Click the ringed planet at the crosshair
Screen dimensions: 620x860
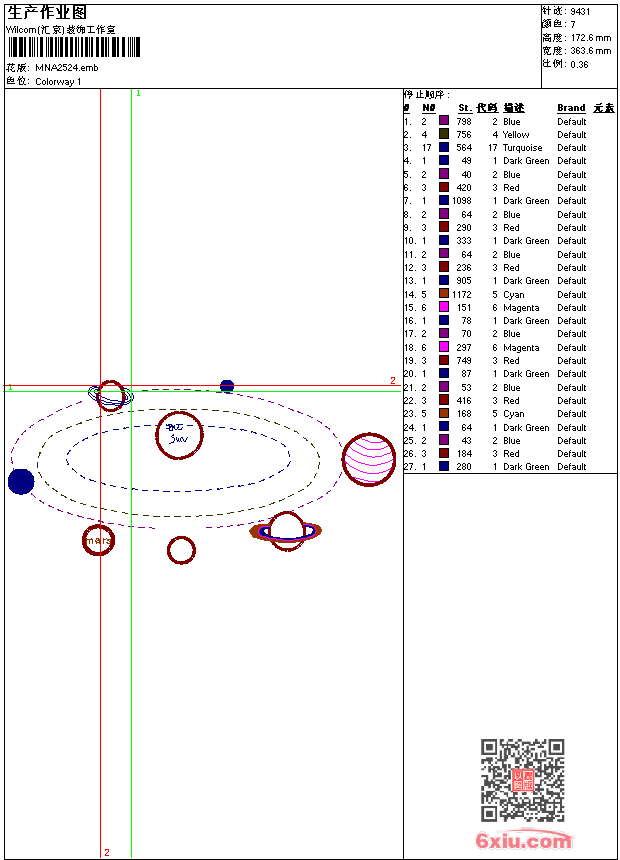point(111,395)
